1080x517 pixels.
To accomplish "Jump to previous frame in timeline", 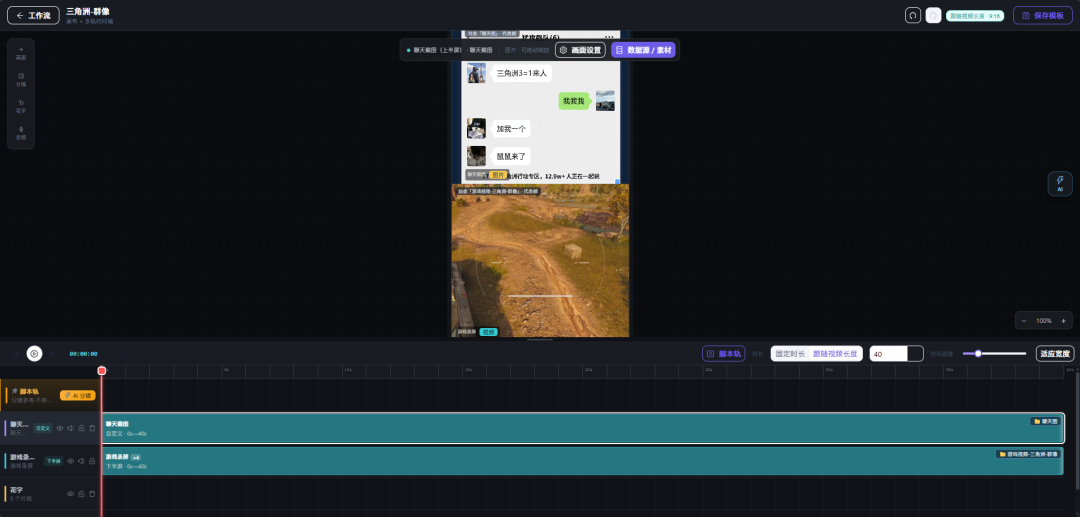I will 16,354.
